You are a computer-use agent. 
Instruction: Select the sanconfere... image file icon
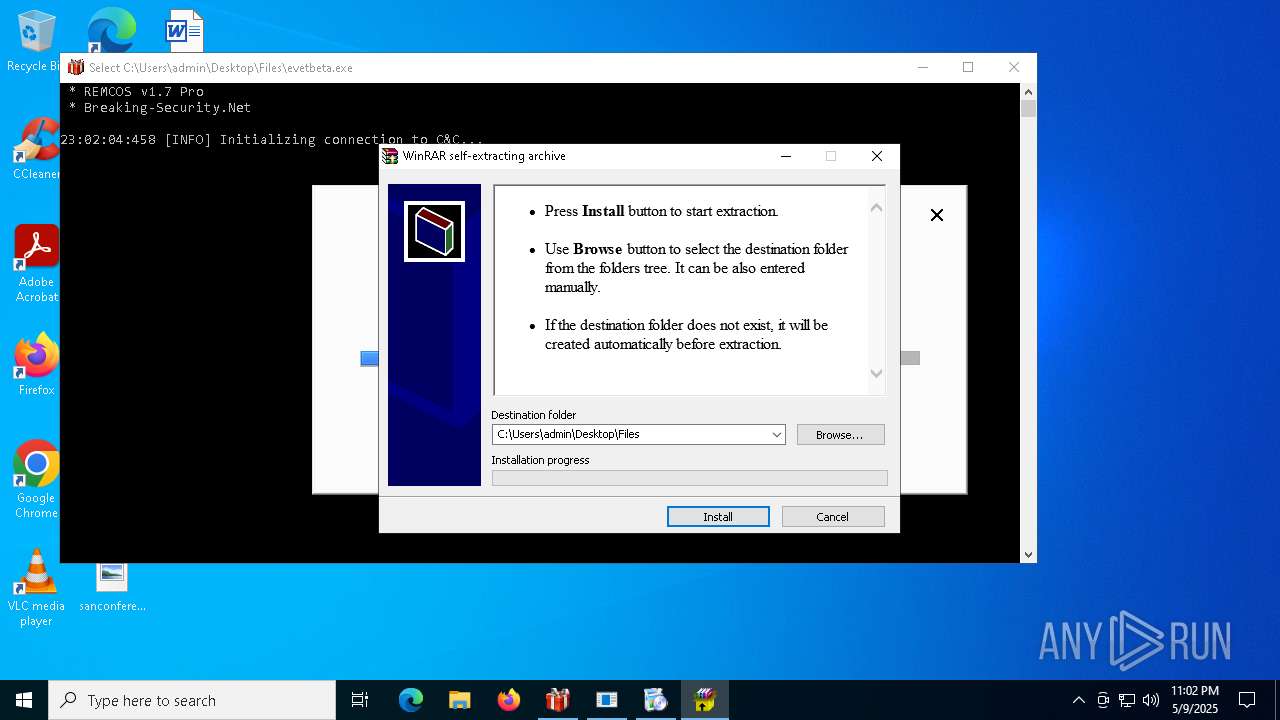pyautogui.click(x=112, y=586)
